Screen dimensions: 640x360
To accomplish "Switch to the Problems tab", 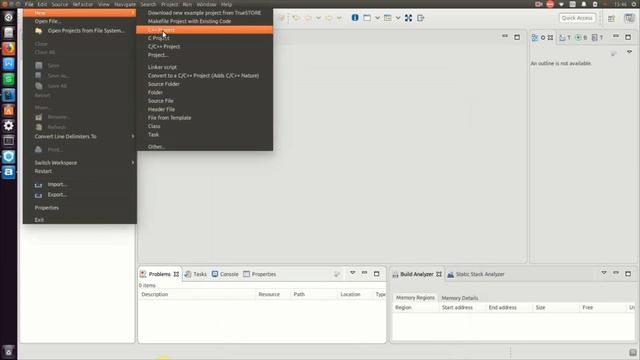I will (x=159, y=274).
